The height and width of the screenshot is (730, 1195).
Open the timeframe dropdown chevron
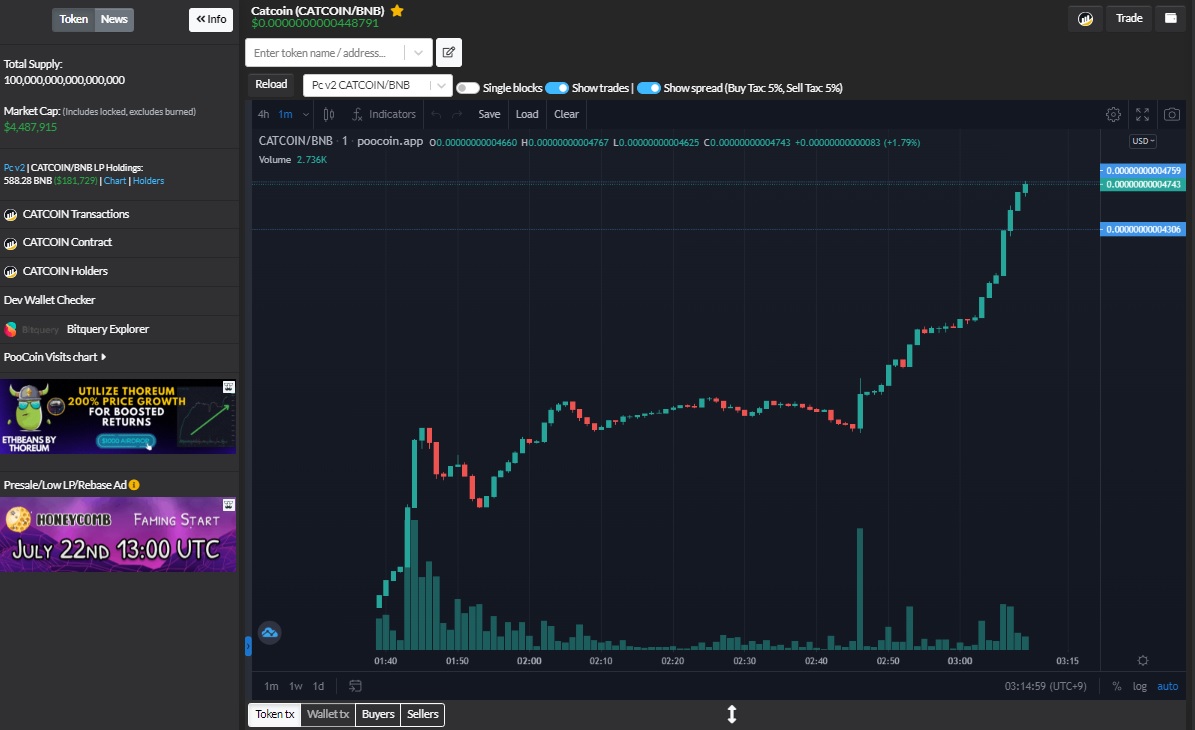coord(307,114)
